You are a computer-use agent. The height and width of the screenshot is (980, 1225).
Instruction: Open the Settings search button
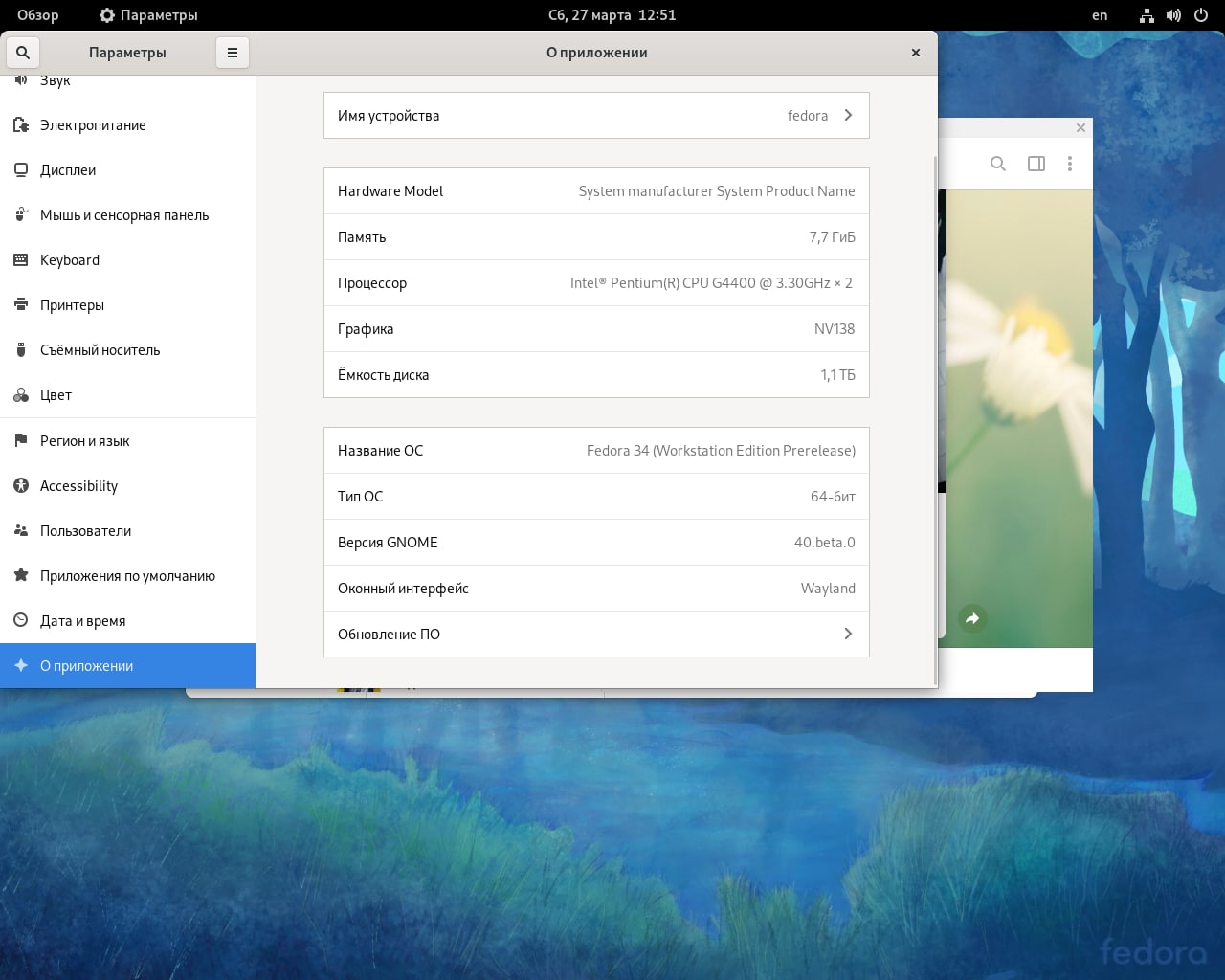(23, 53)
